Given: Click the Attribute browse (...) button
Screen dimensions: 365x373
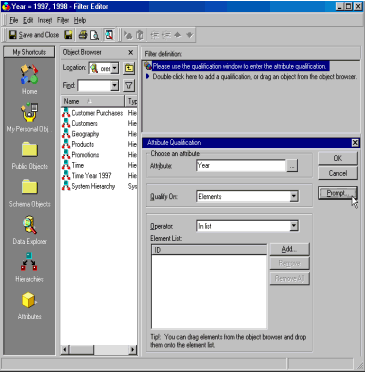Looking at the screenshot, I should [292, 166].
